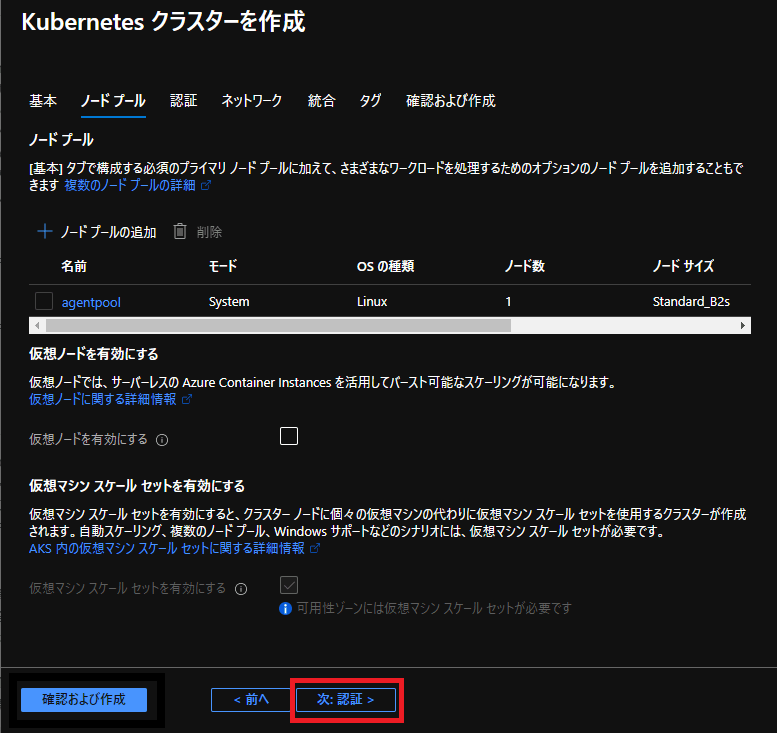Select the ノード プール tab
The image size is (777, 733).
[x=113, y=101]
